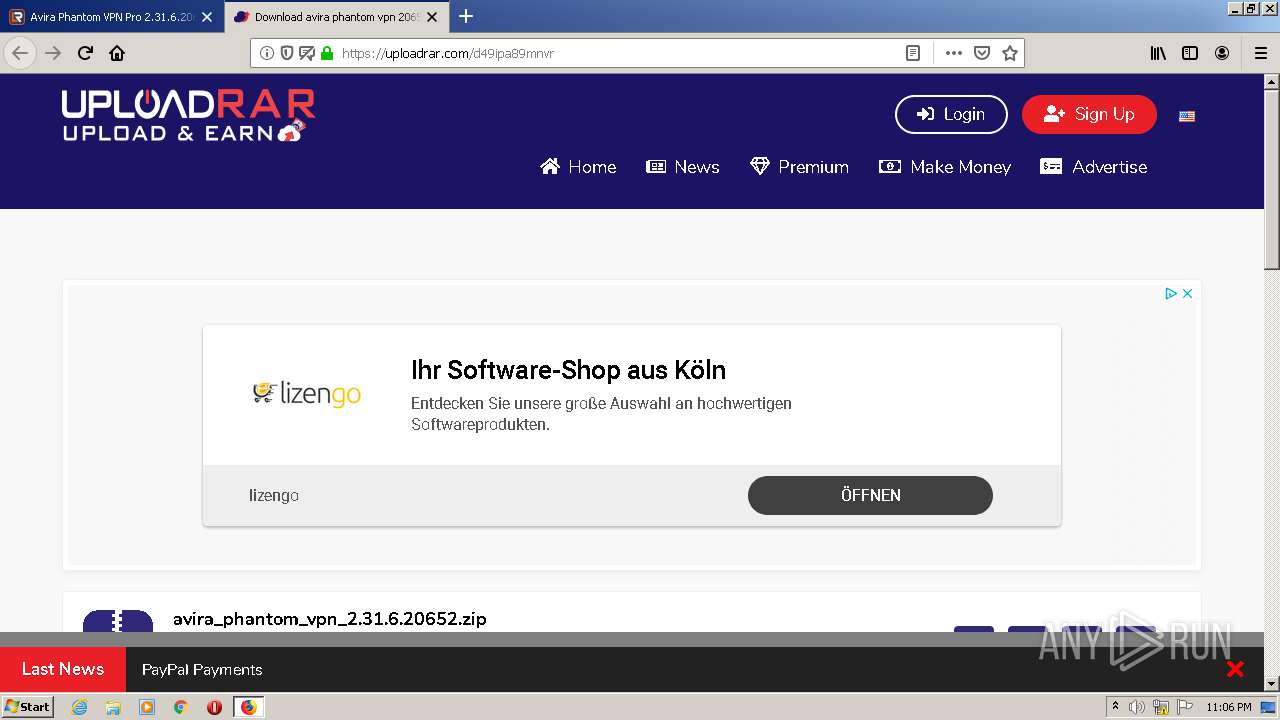Open the network status tray icon
This screenshot has height=720, width=1280.
[x=1161, y=707]
